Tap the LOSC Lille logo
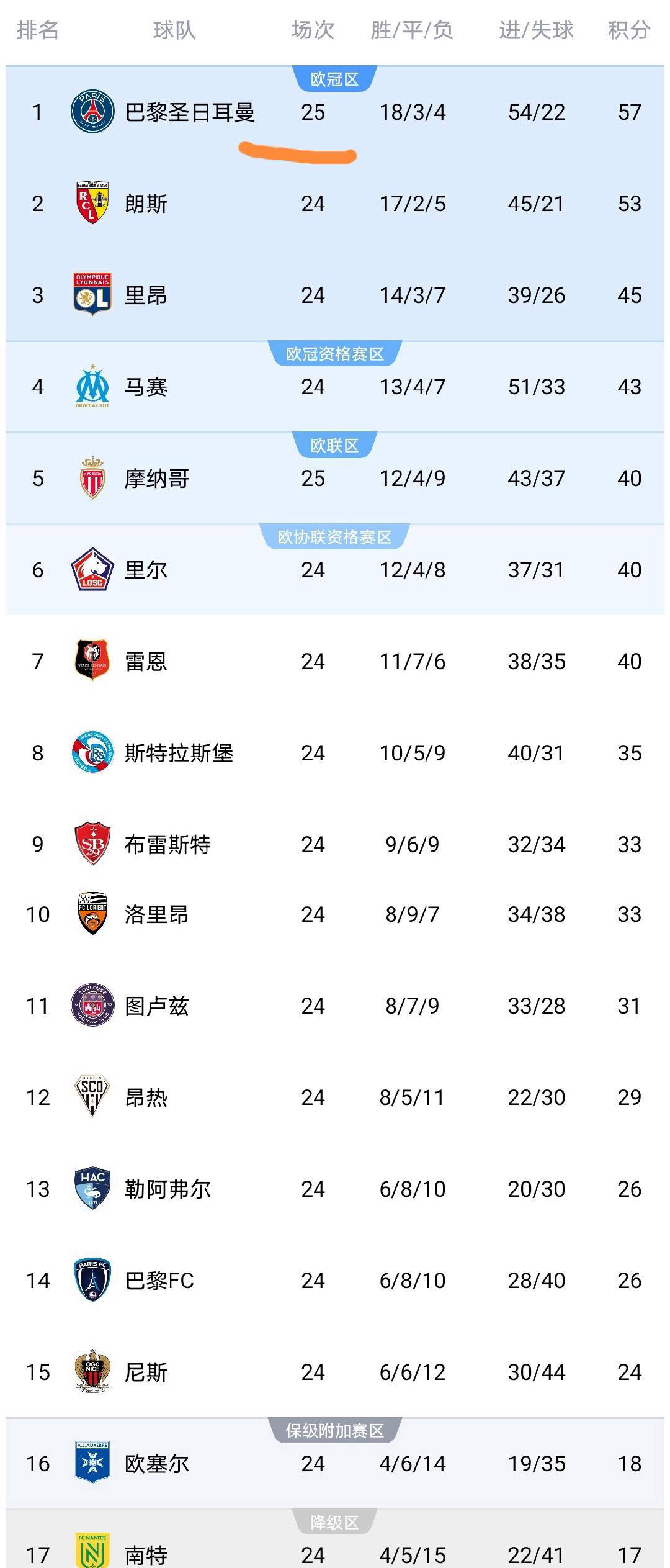The height and width of the screenshot is (1568, 670). coord(92,569)
